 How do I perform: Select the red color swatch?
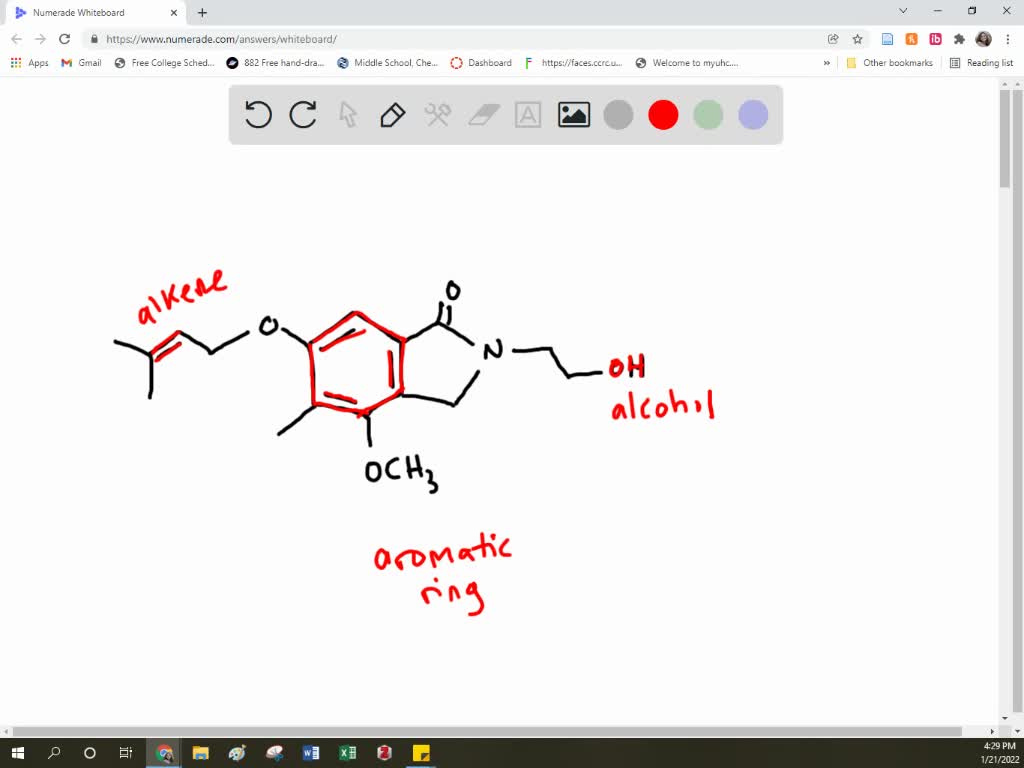(663, 114)
